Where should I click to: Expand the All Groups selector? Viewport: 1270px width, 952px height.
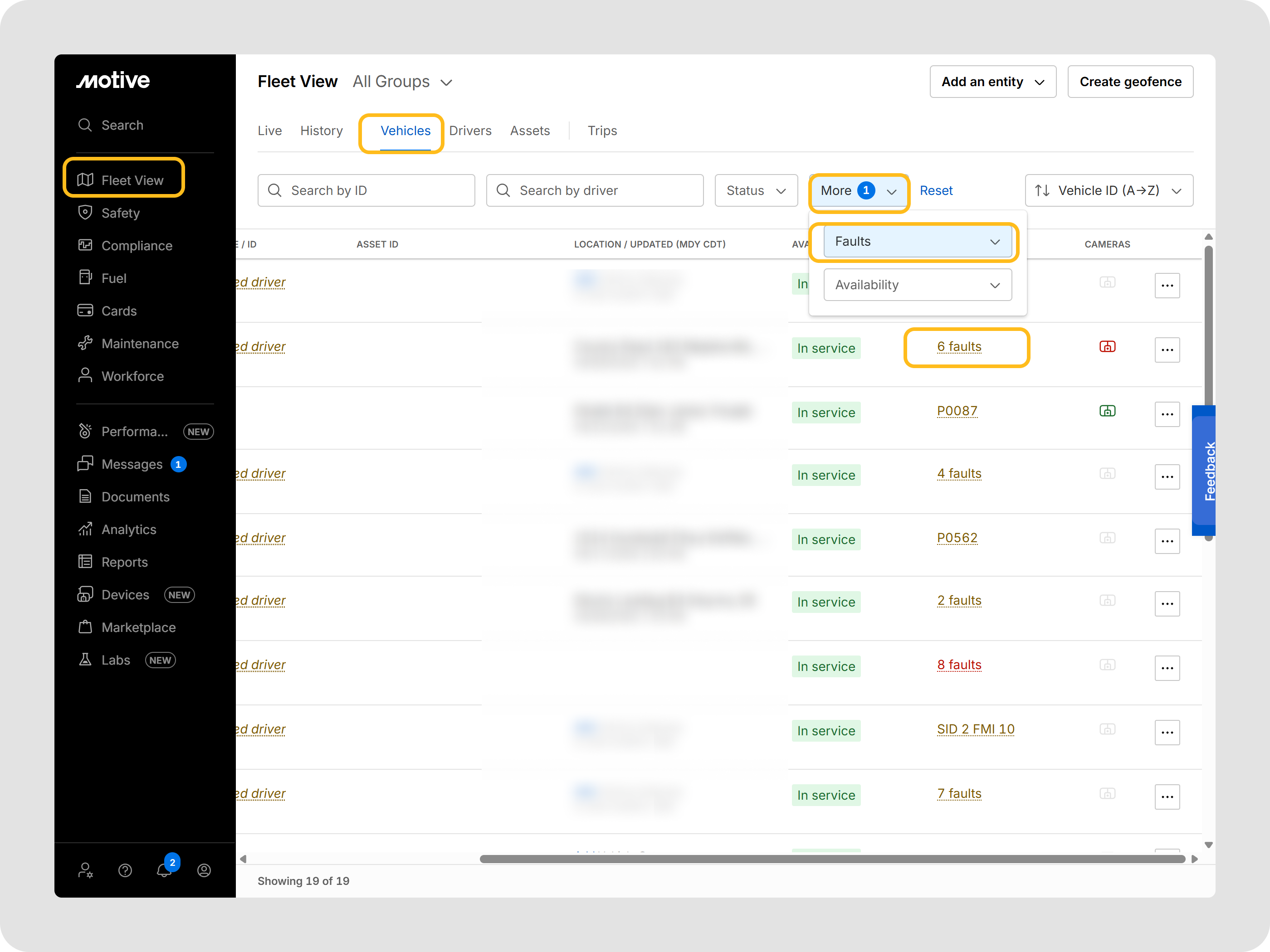[x=402, y=82]
